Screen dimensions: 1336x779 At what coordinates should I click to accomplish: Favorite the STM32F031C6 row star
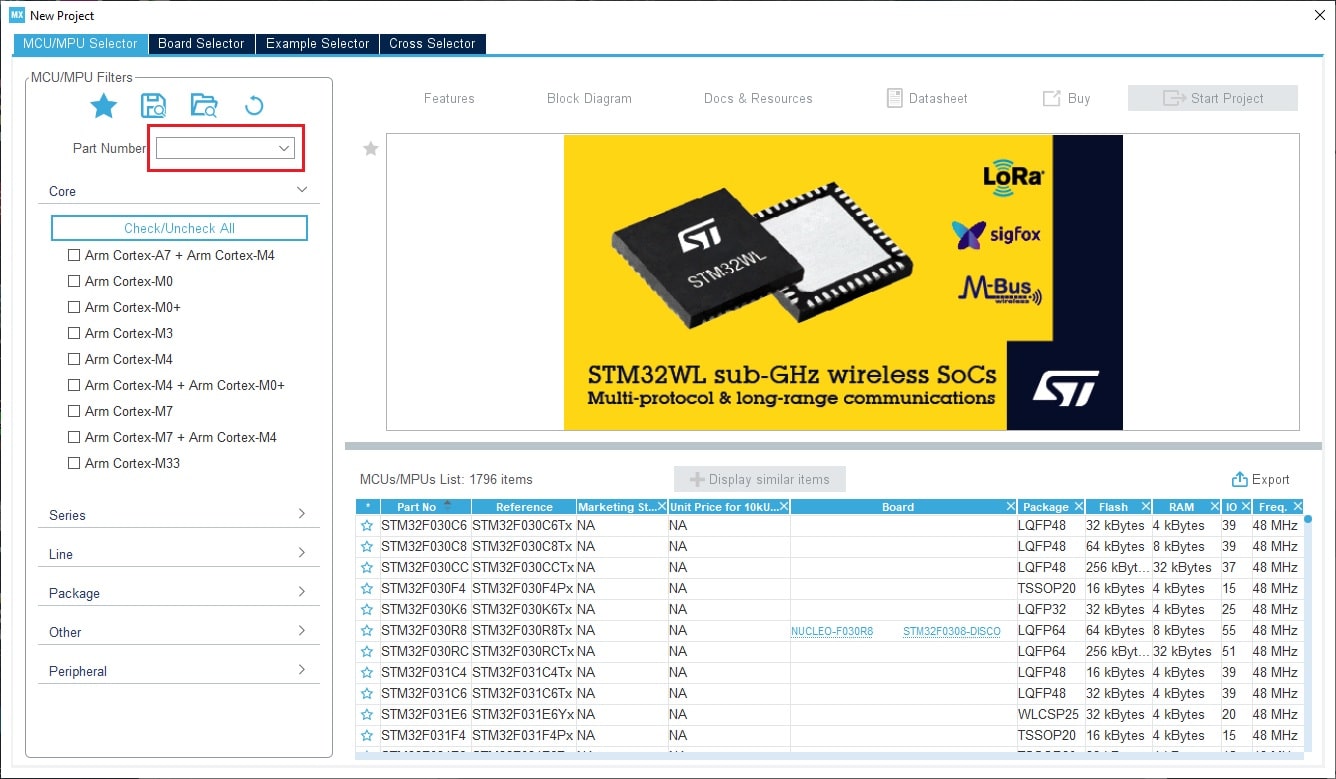367,693
